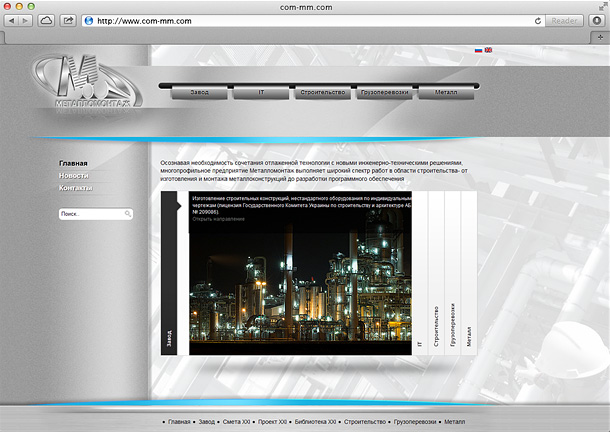Viewport: 610px width, 432px height.
Task: Open the Контакты sidebar link
Action: point(76,188)
